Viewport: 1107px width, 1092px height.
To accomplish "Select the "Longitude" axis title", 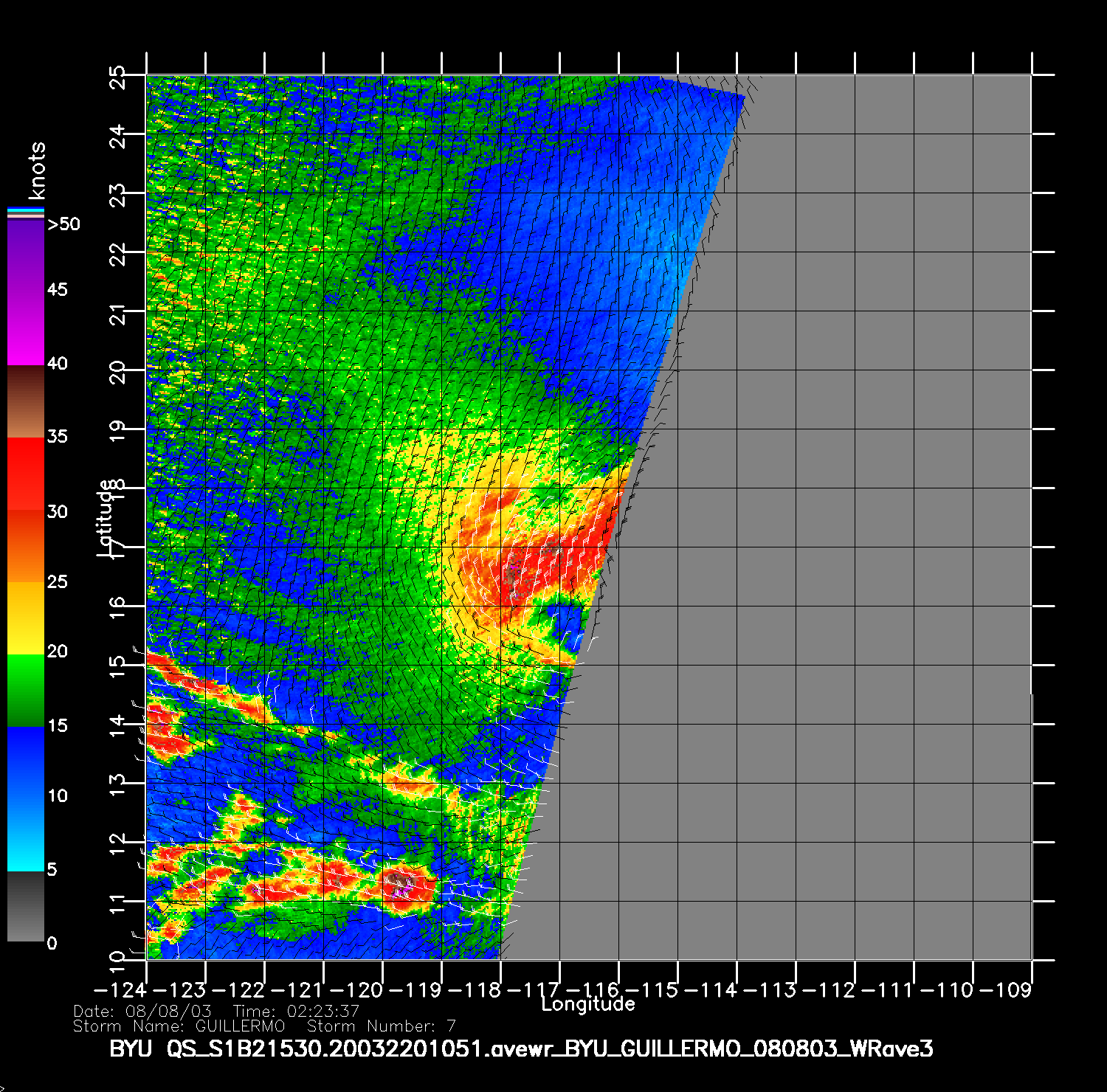I will [587, 1004].
